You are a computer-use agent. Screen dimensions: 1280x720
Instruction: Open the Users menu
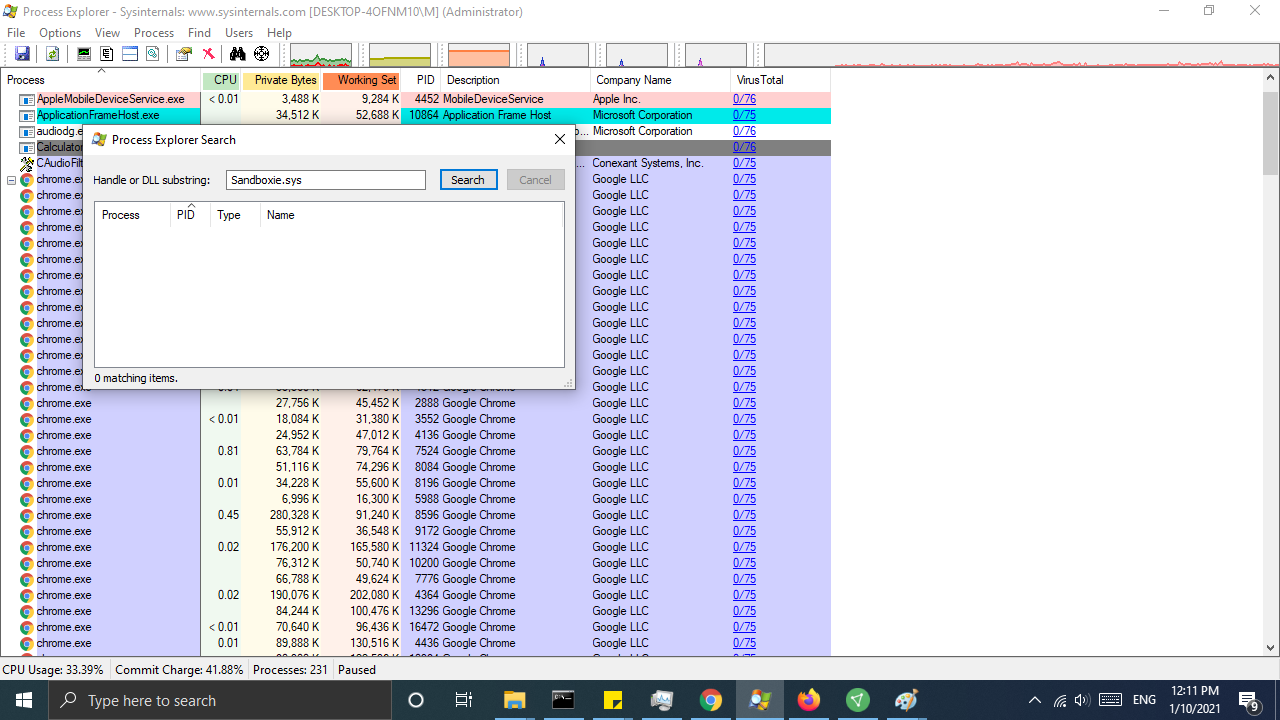(x=239, y=33)
